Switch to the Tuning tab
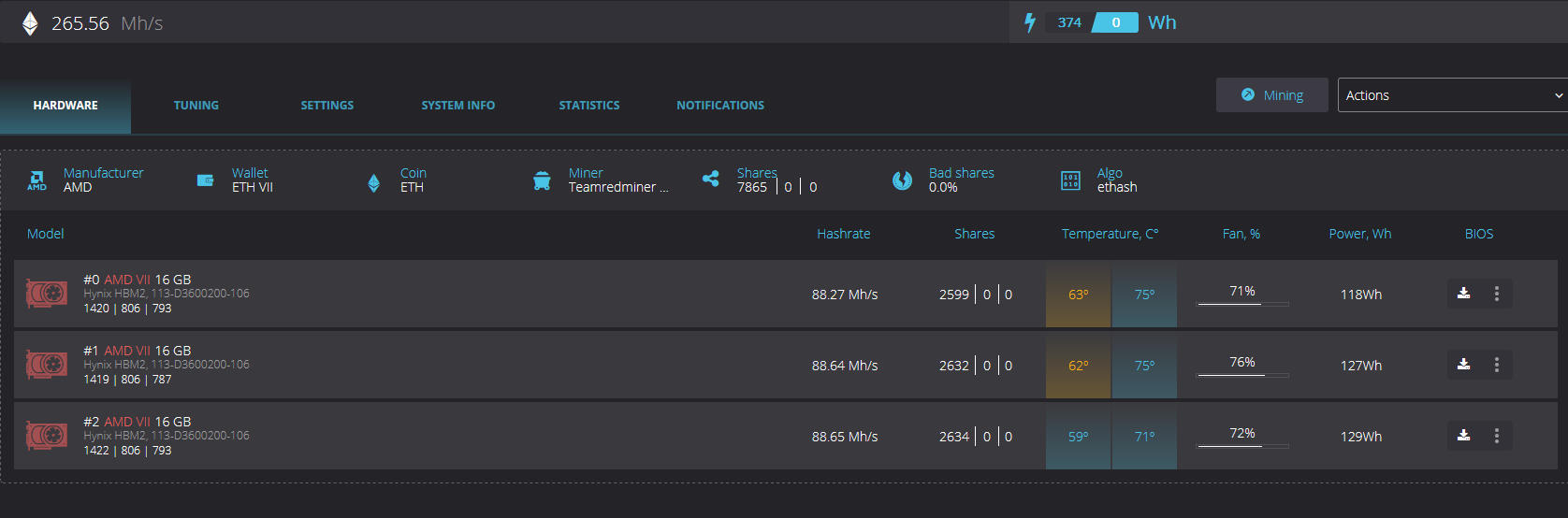The width and height of the screenshot is (1568, 518). (196, 106)
